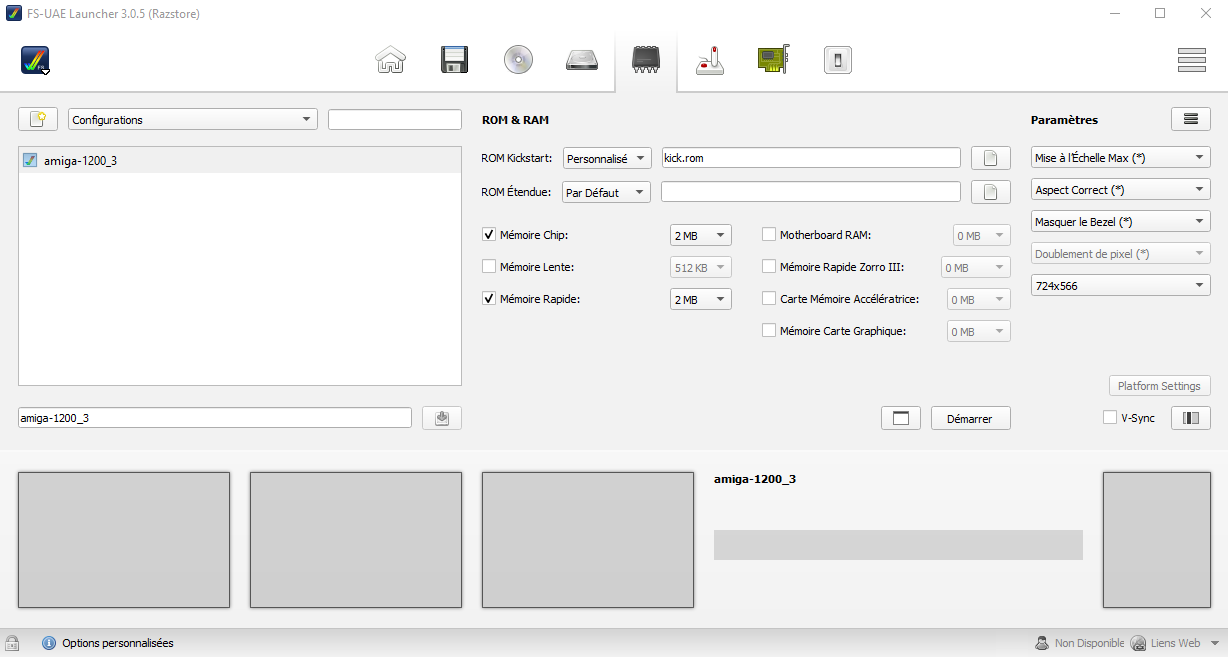Enable Carte Mémoire Accélératrice checkbox
Viewport: 1228px width, 657px height.
[x=769, y=298]
